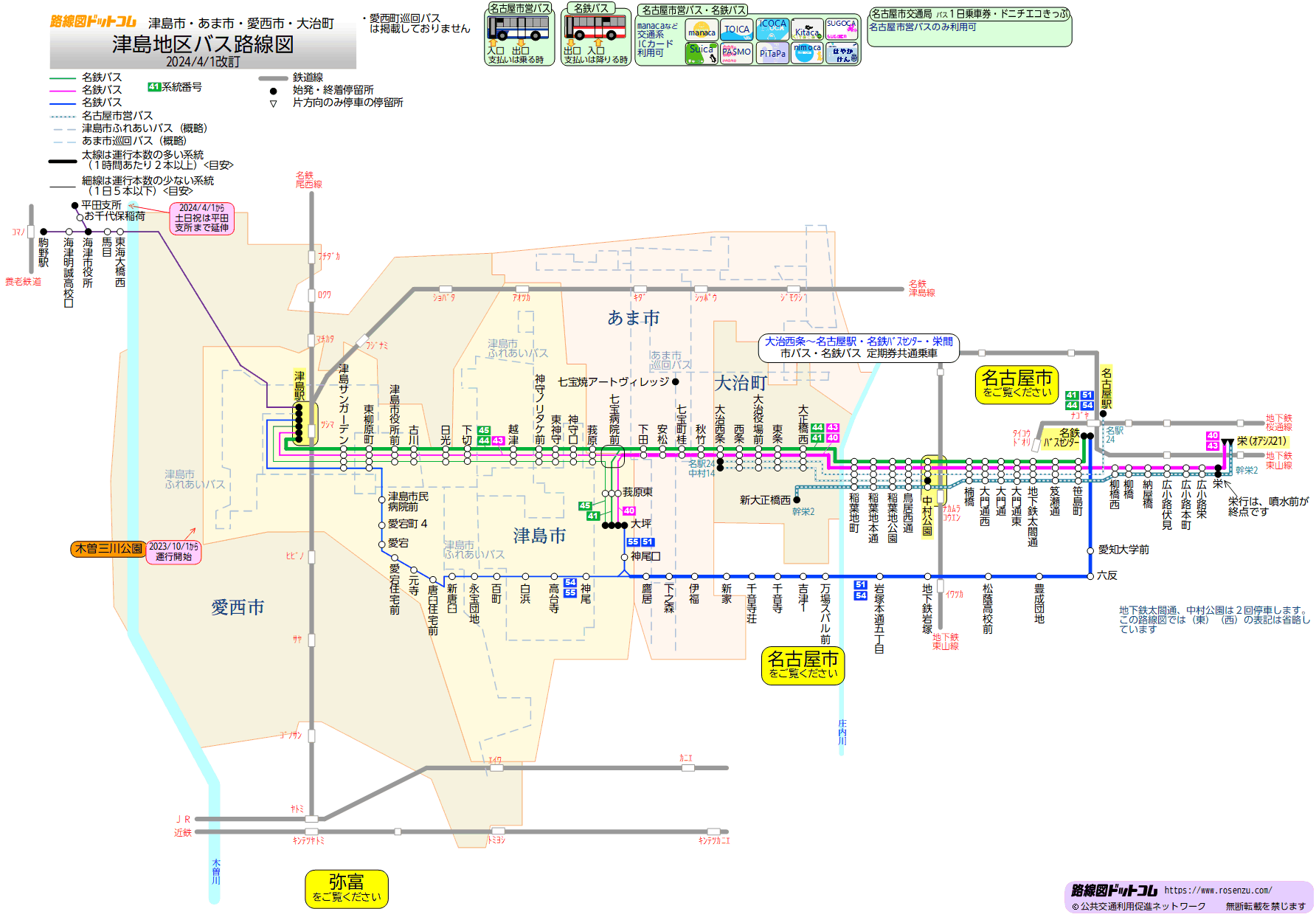
Task: Click the 我原東 stop label
Action: [x=637, y=492]
